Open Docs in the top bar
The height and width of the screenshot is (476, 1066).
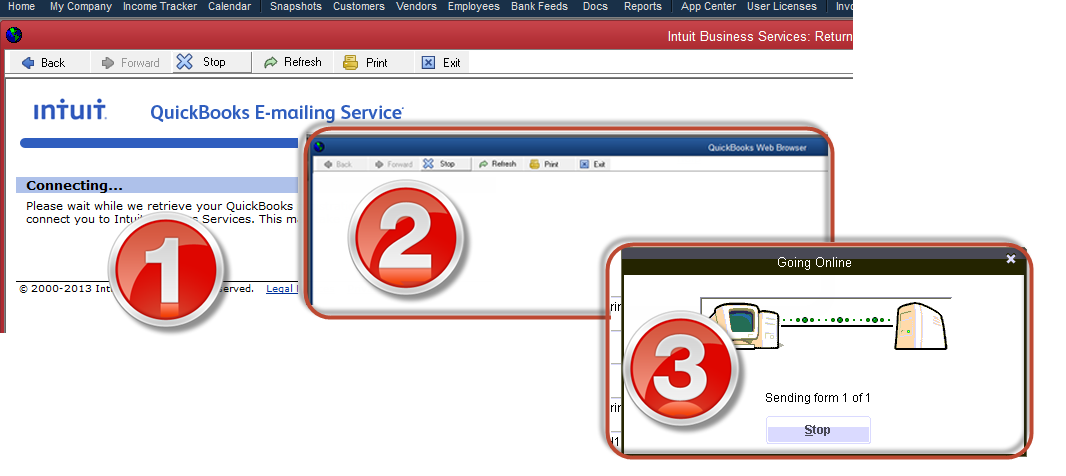click(x=596, y=6)
